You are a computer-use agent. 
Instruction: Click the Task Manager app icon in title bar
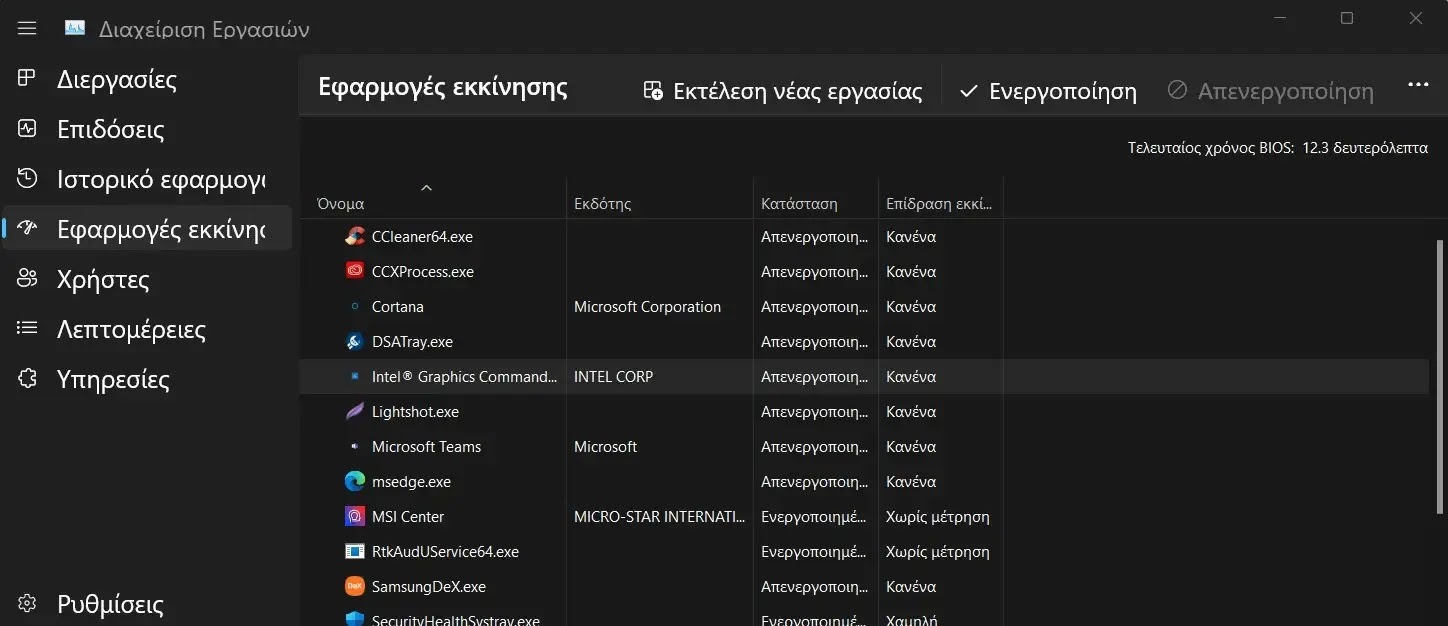pos(75,28)
